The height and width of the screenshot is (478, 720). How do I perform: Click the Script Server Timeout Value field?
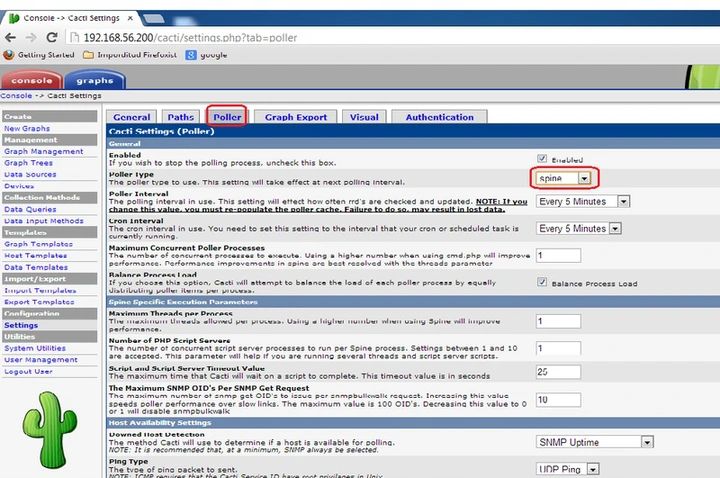(558, 372)
